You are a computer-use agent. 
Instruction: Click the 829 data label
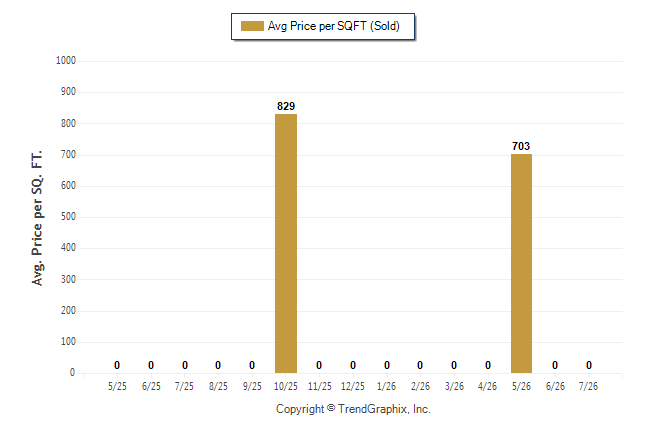click(x=286, y=106)
